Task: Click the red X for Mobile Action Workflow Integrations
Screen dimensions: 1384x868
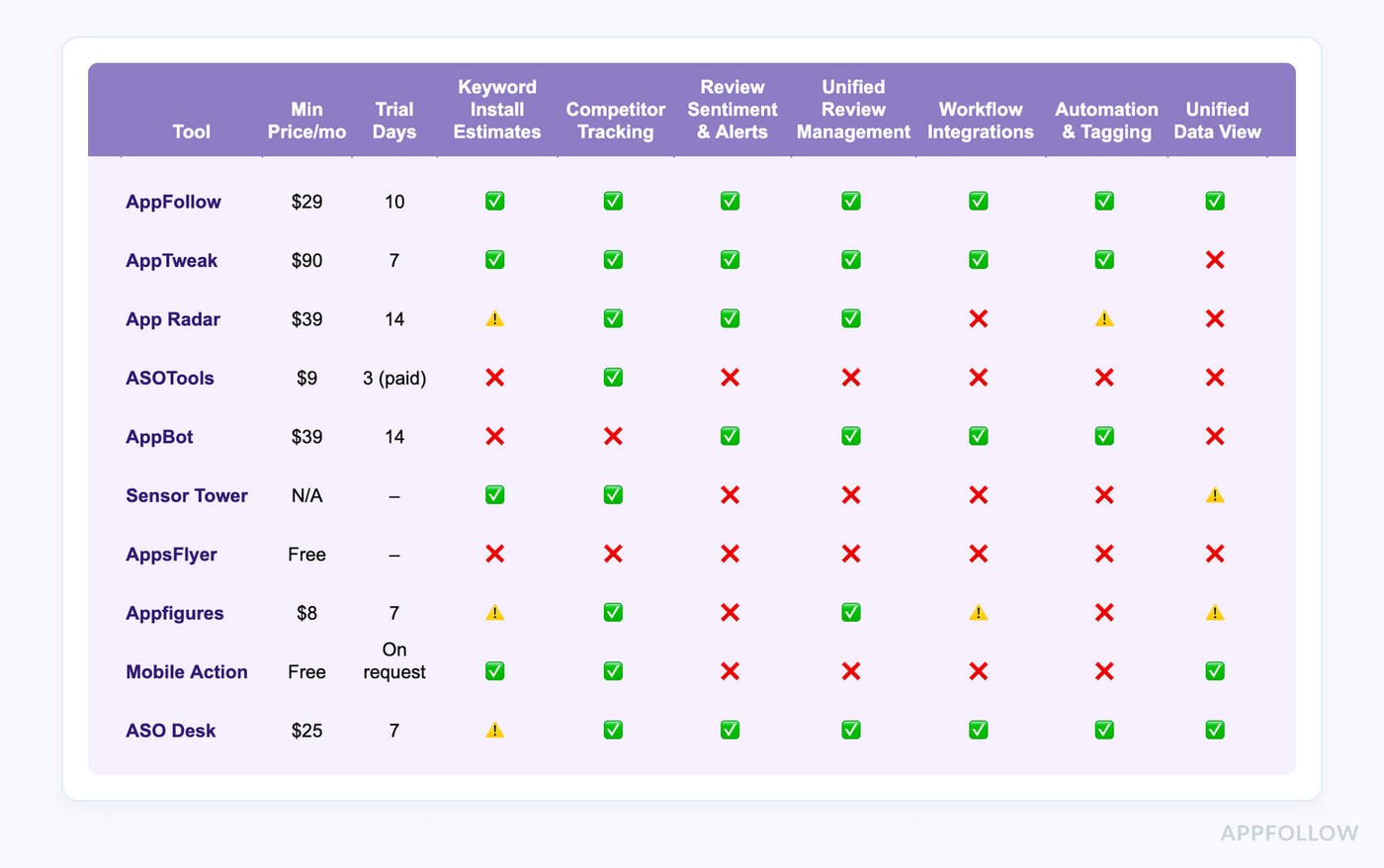Action: [x=979, y=671]
